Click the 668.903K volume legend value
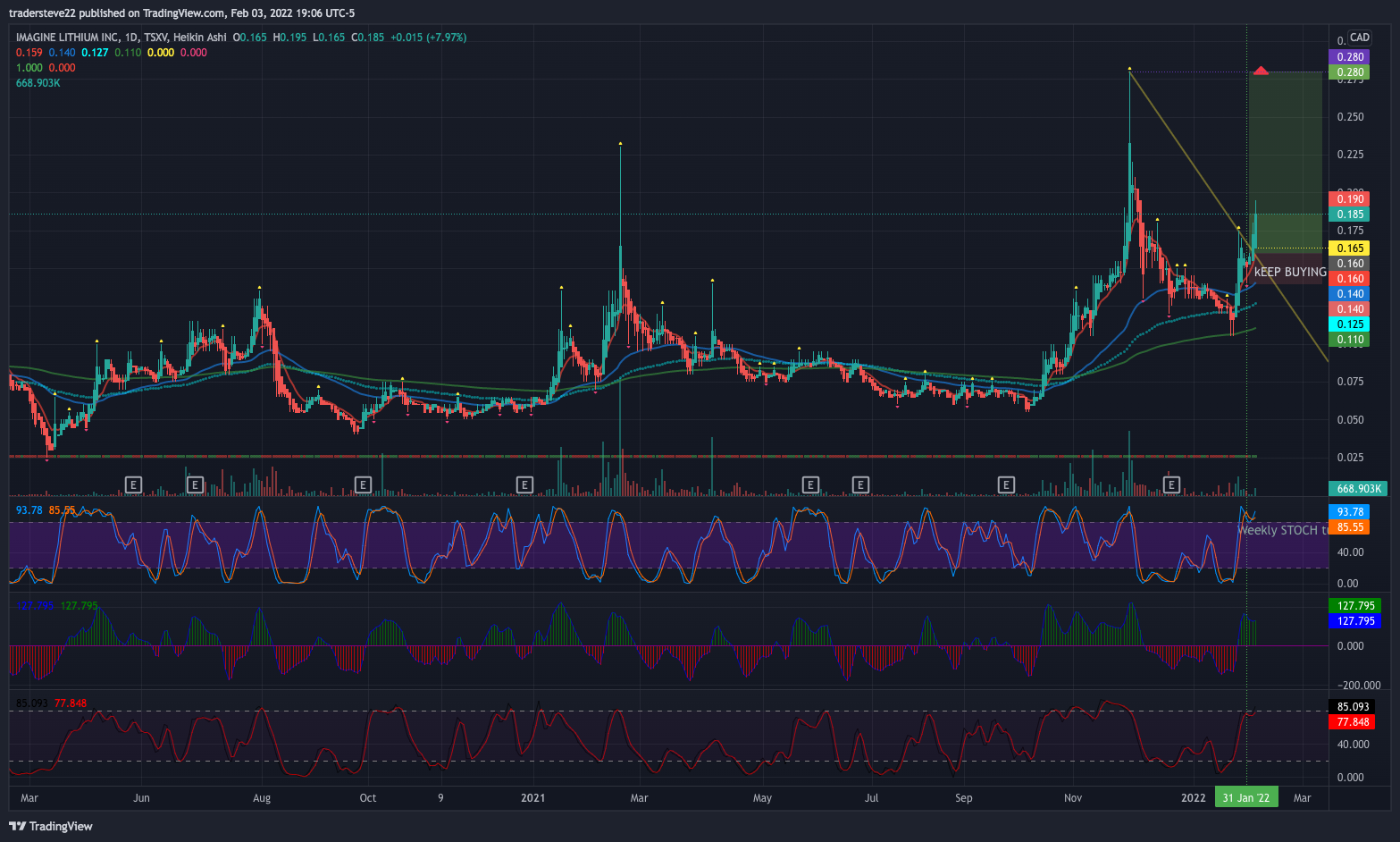 (38, 83)
